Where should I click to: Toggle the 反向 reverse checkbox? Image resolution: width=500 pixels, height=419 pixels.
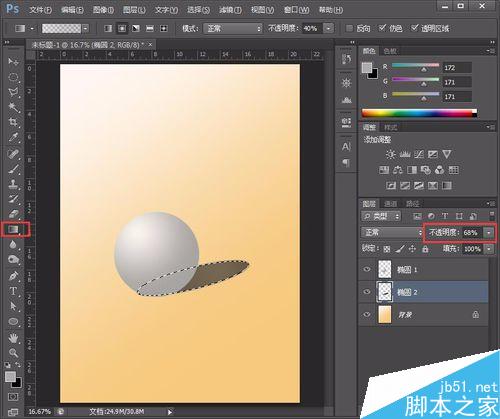349,28
